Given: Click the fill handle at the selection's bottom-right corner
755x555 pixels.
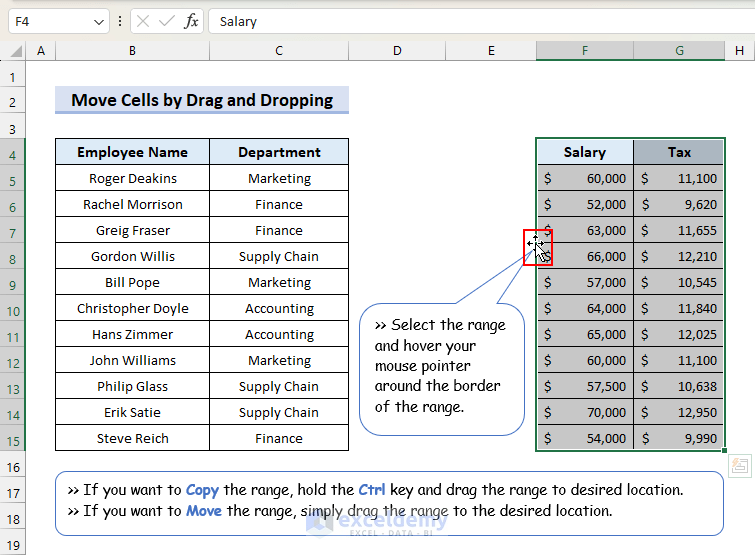Looking at the screenshot, I should pyautogui.click(x=724, y=452).
